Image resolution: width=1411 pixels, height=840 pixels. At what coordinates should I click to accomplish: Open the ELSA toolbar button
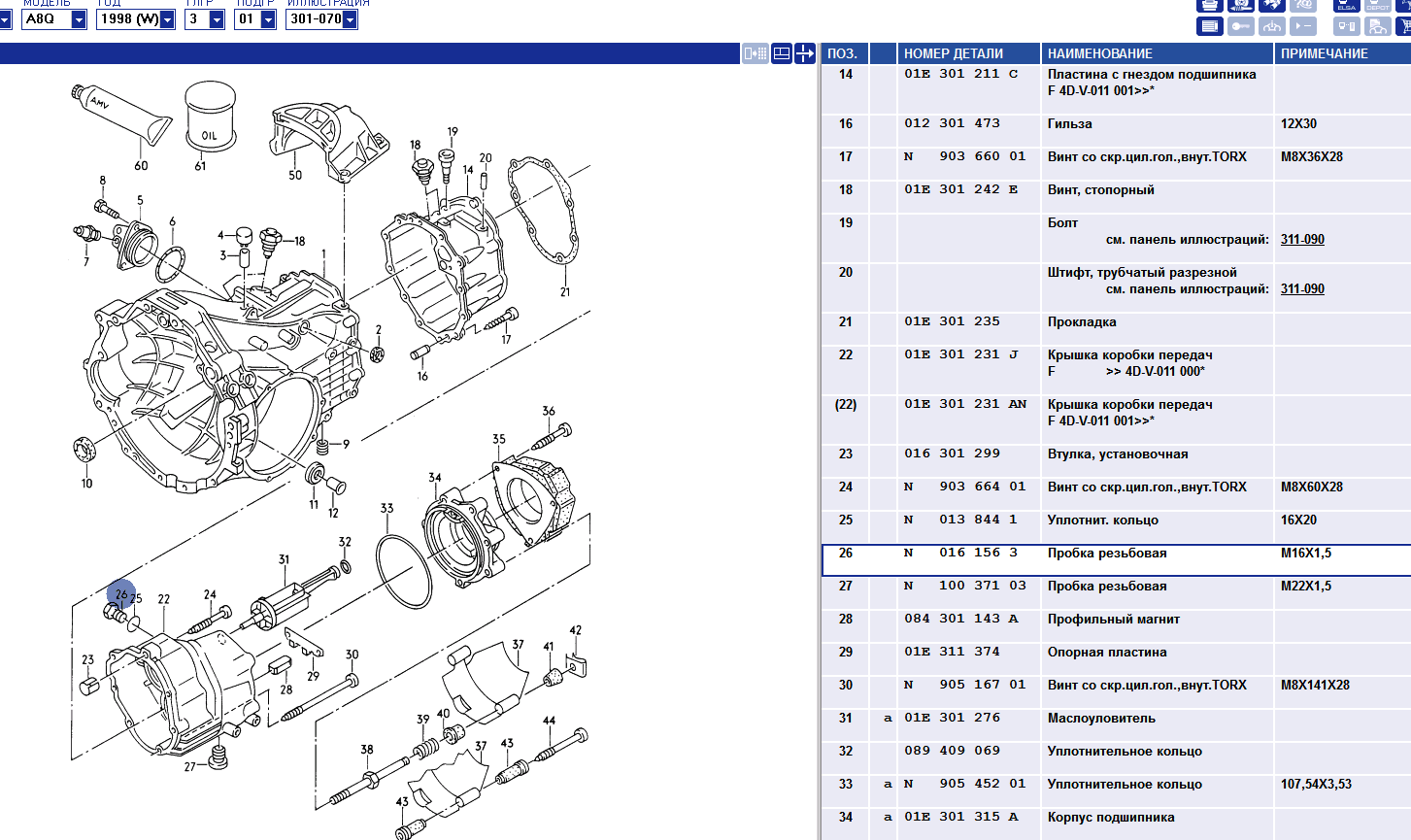[x=1346, y=4]
